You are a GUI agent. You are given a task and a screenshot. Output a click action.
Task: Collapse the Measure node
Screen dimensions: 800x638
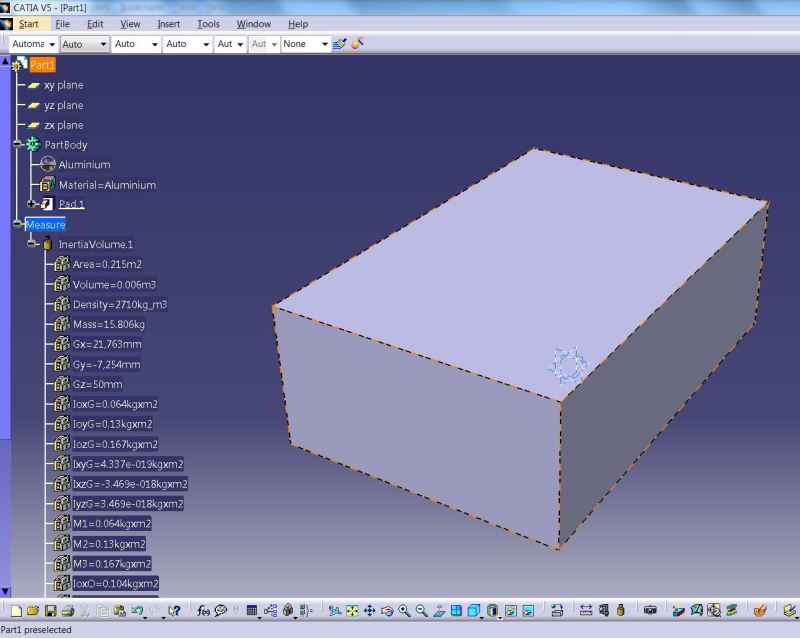[x=17, y=224]
